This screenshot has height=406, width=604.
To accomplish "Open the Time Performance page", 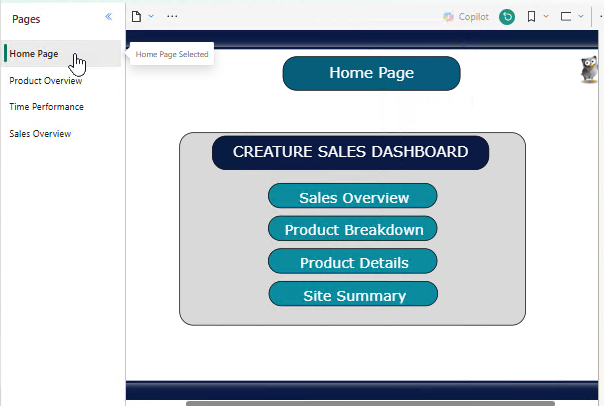I will pos(46,107).
